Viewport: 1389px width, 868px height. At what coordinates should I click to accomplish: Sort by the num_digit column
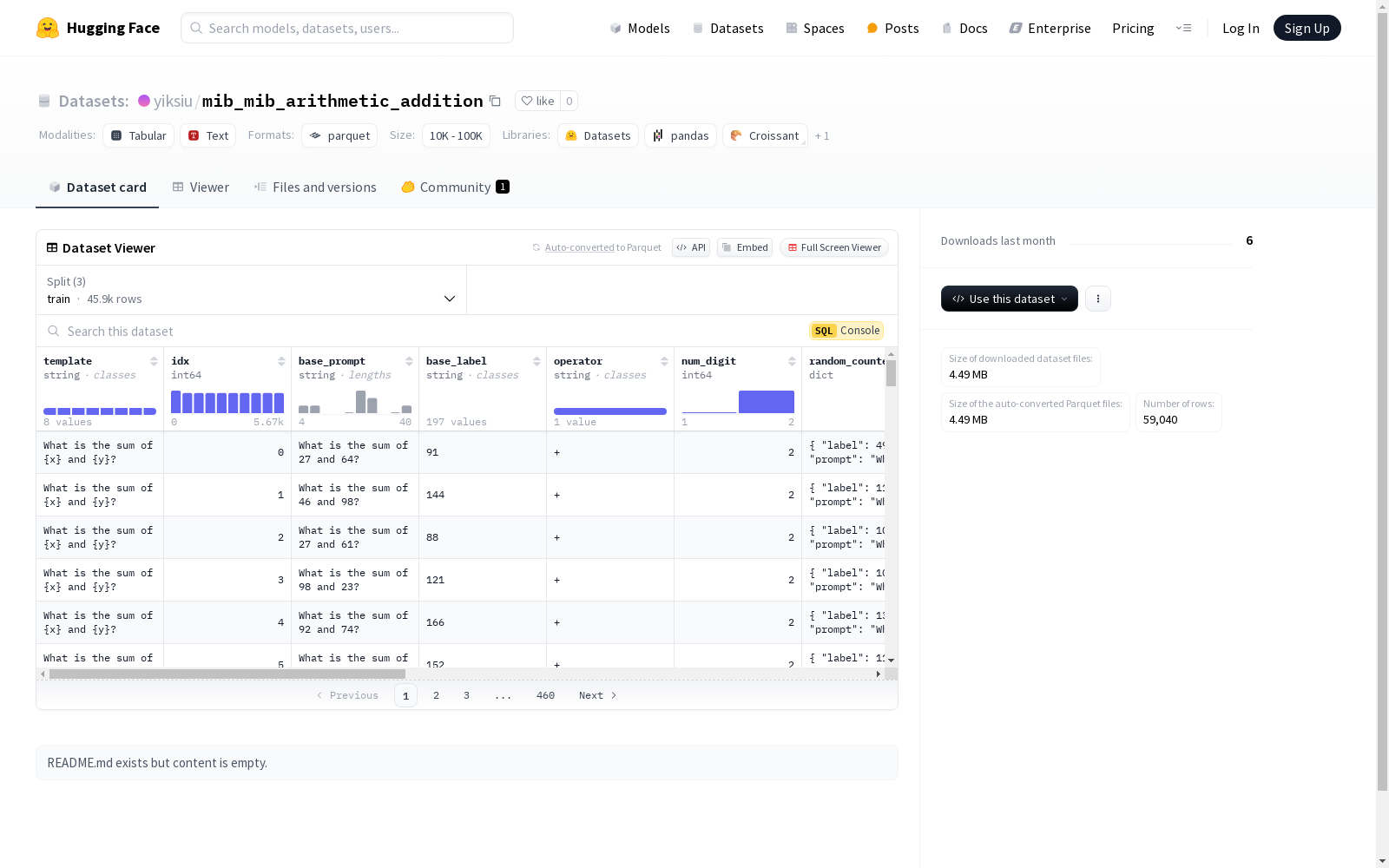pyautogui.click(x=792, y=361)
